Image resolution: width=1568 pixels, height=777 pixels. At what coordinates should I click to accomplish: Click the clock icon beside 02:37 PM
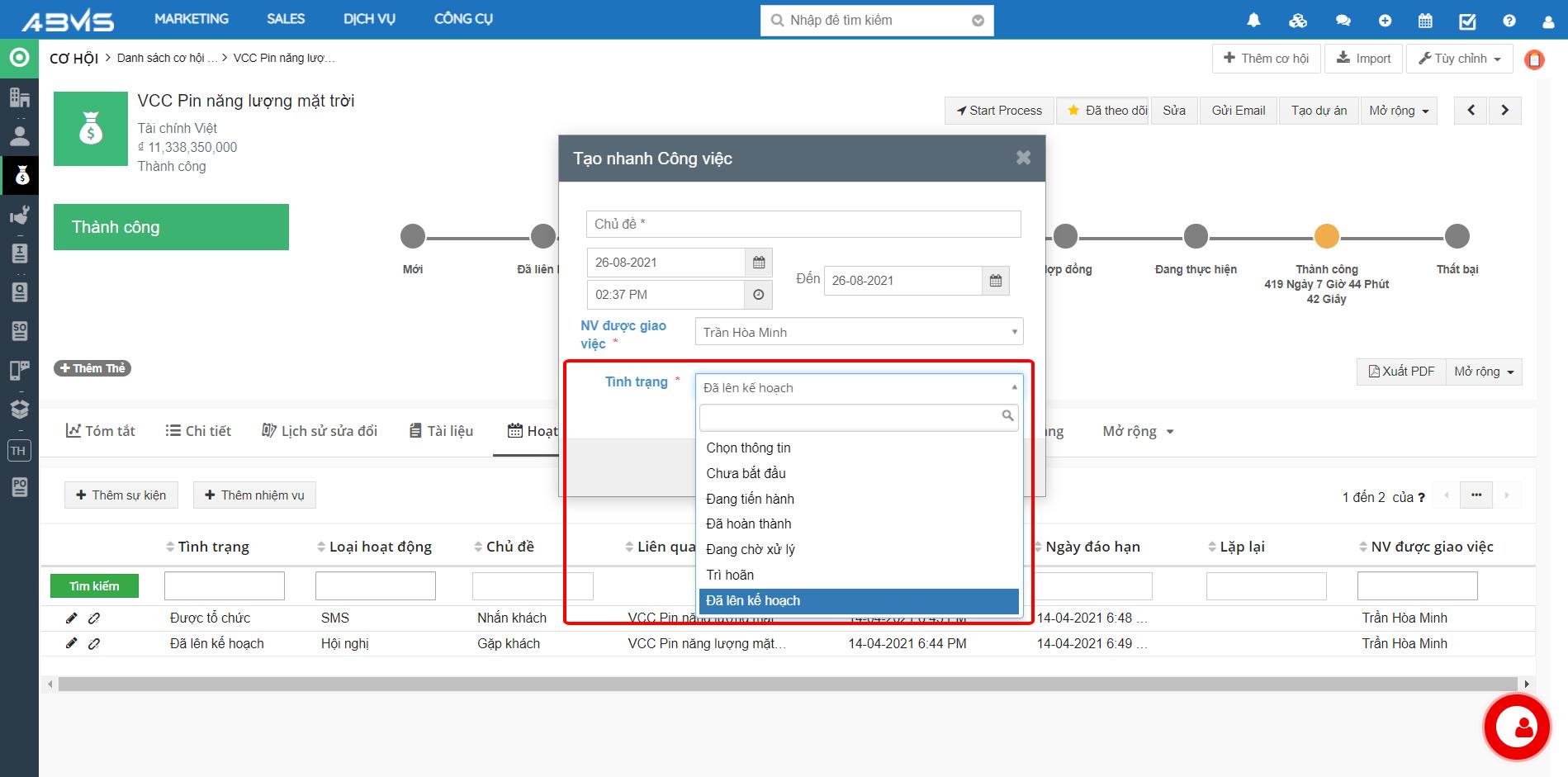coord(759,295)
